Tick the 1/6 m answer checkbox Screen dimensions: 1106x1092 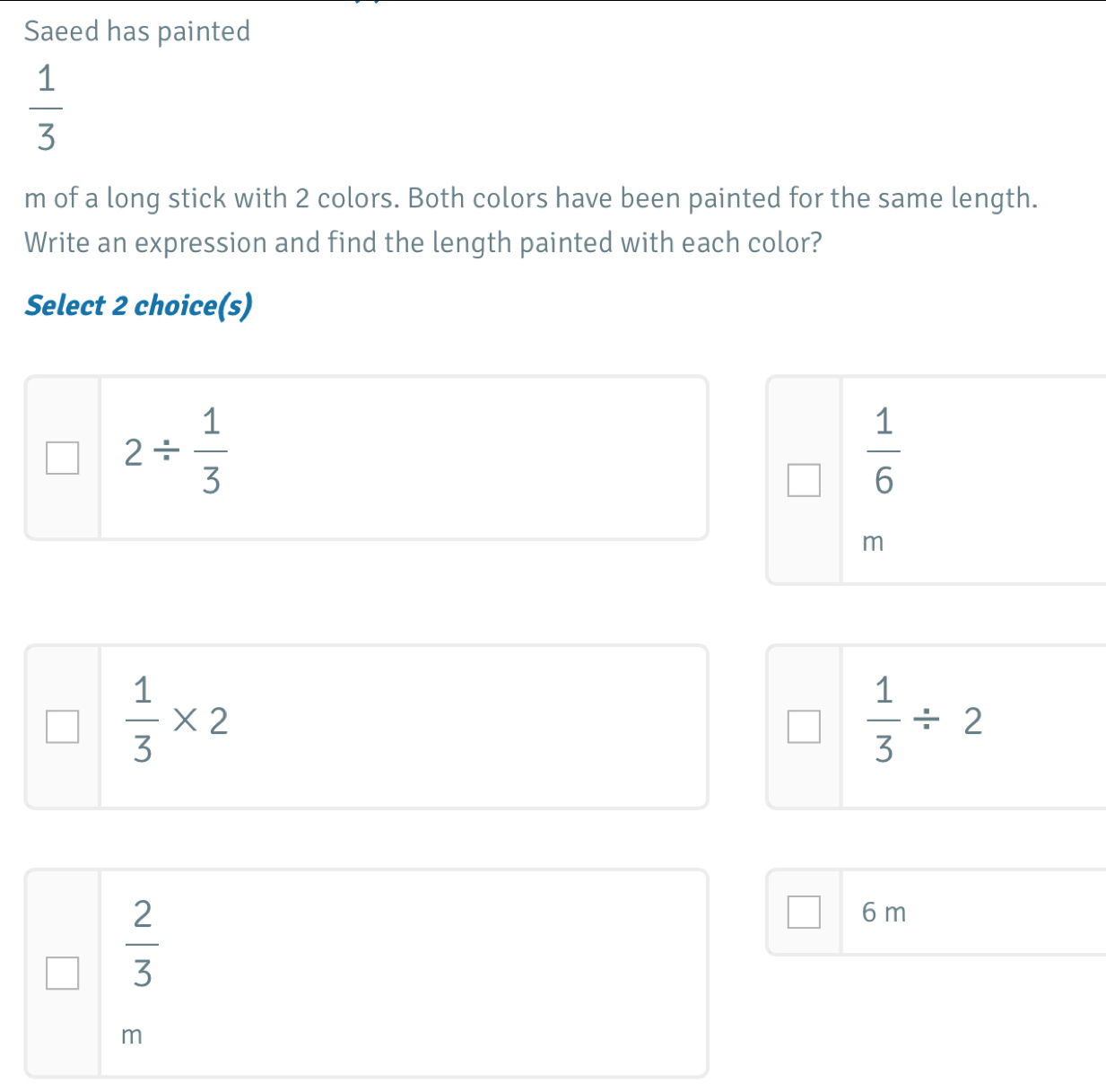(804, 480)
